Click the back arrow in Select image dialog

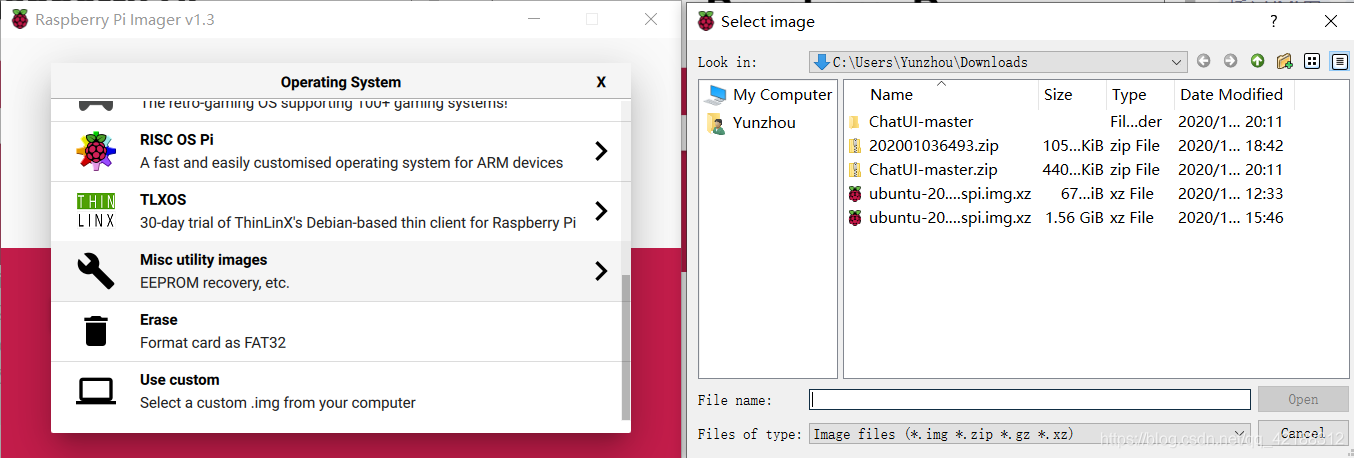pos(1203,61)
